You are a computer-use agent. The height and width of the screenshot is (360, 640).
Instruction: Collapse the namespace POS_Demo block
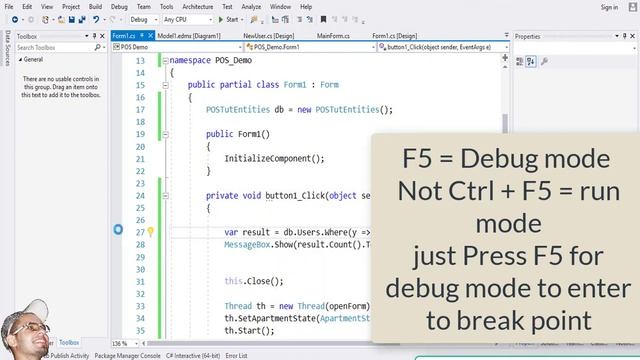coord(165,61)
